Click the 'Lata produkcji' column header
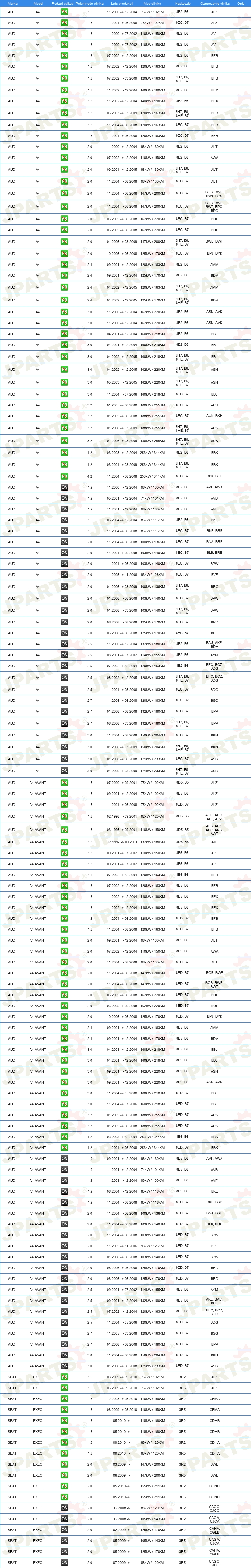The width and height of the screenshot is (251, 1568). [x=122, y=4]
